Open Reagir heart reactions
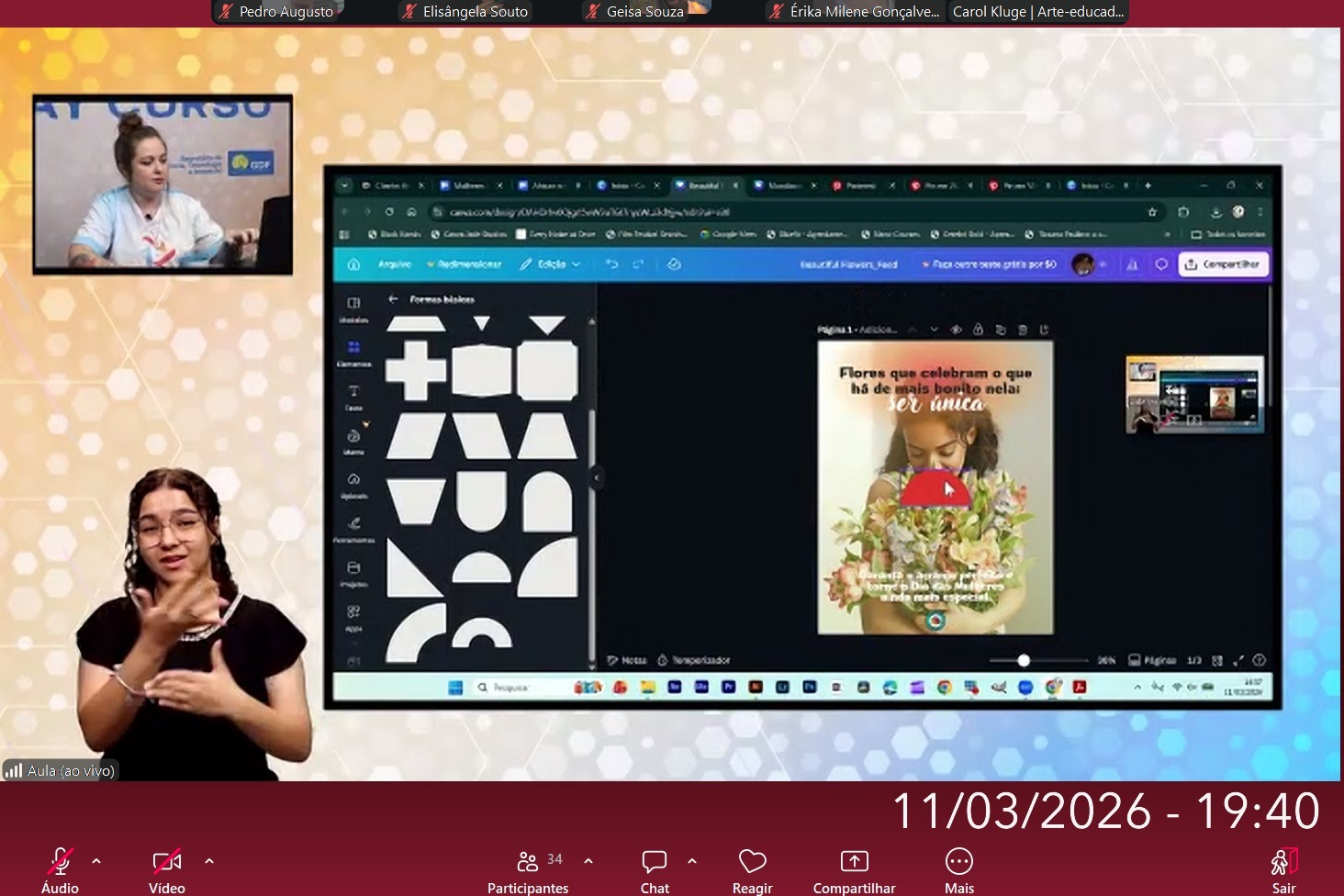This screenshot has height=896, width=1344. 753,861
